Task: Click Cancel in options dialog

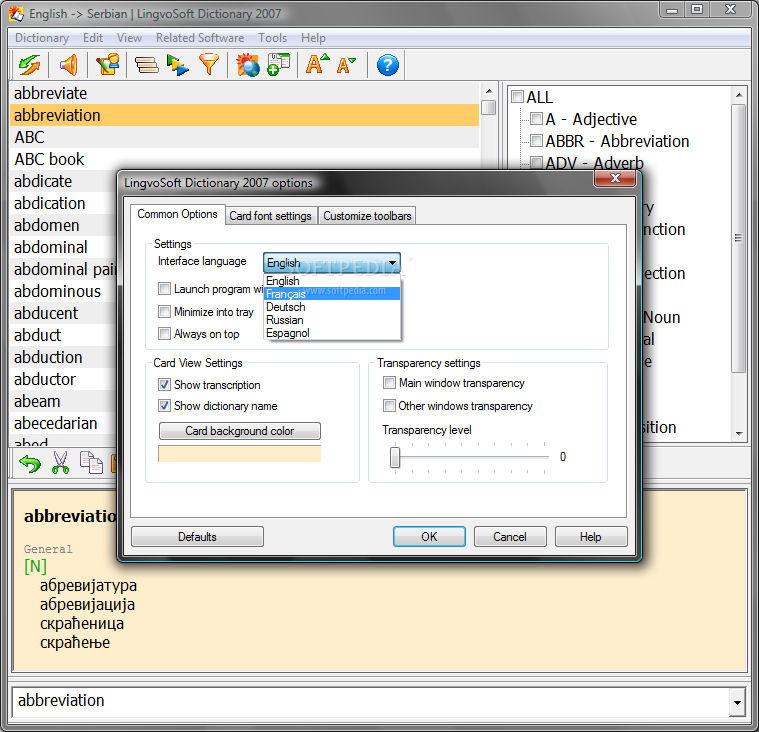Action: coord(510,536)
